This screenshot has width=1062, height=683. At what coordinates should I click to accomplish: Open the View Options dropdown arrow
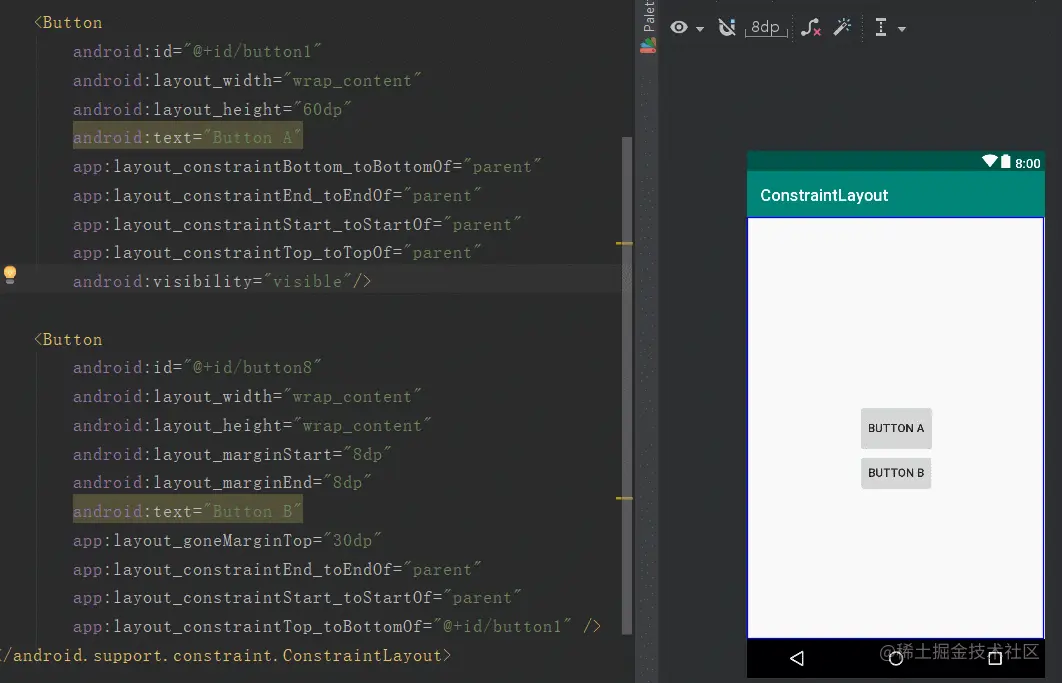[700, 28]
